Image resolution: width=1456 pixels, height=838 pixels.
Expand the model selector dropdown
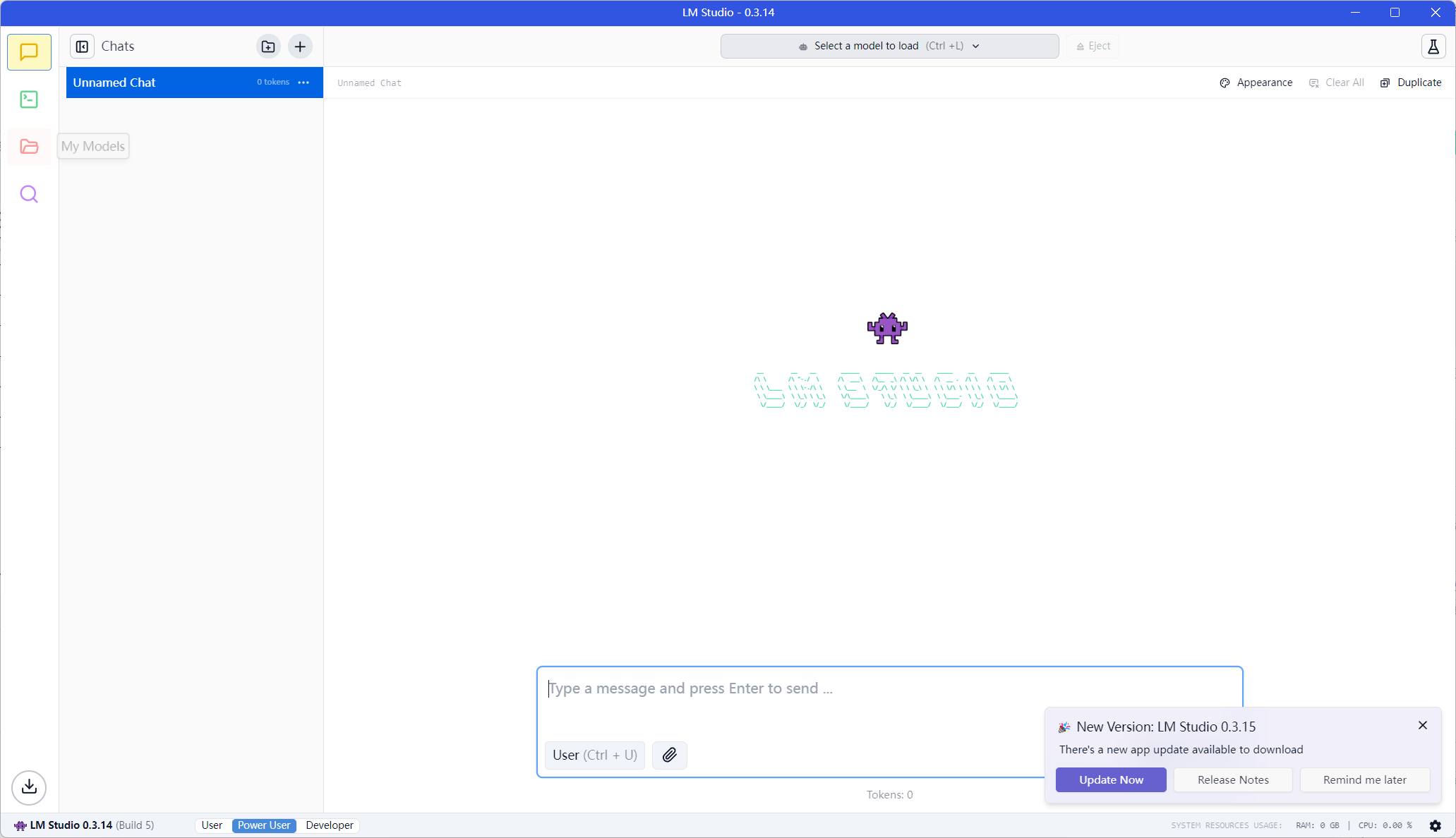[x=889, y=46]
